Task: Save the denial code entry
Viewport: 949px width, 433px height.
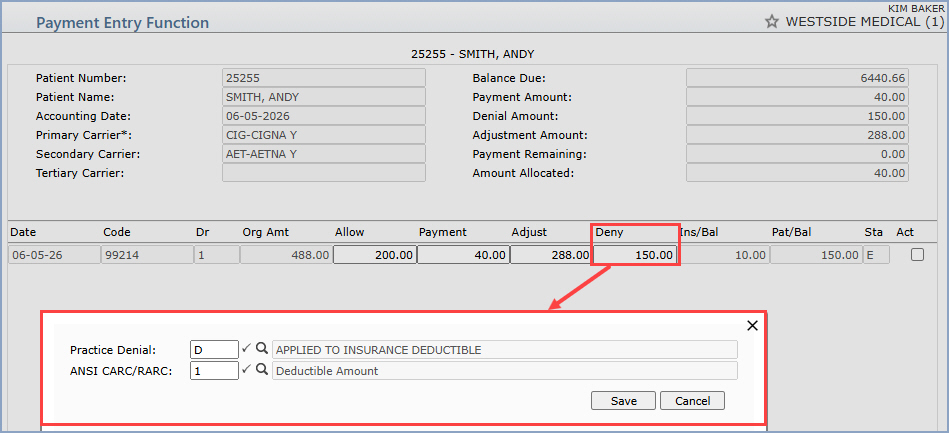Action: pos(623,401)
